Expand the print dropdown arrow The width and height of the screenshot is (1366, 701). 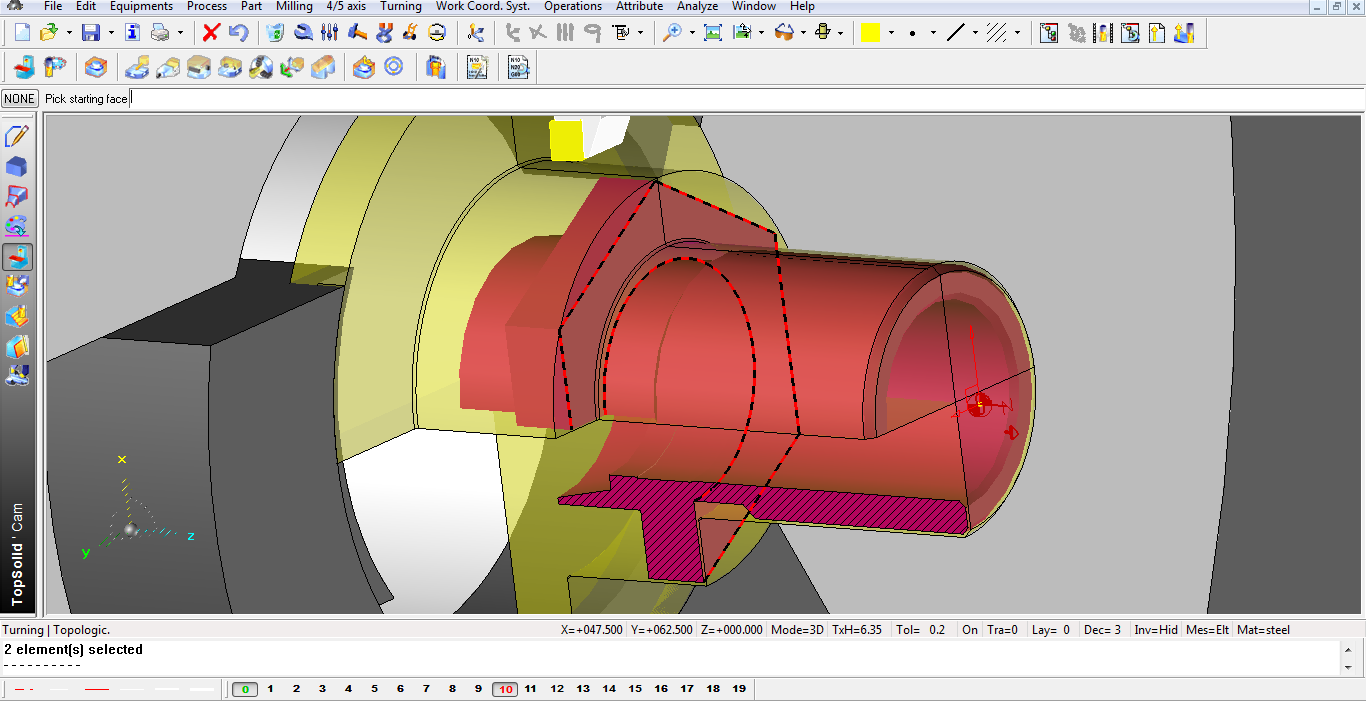(180, 33)
